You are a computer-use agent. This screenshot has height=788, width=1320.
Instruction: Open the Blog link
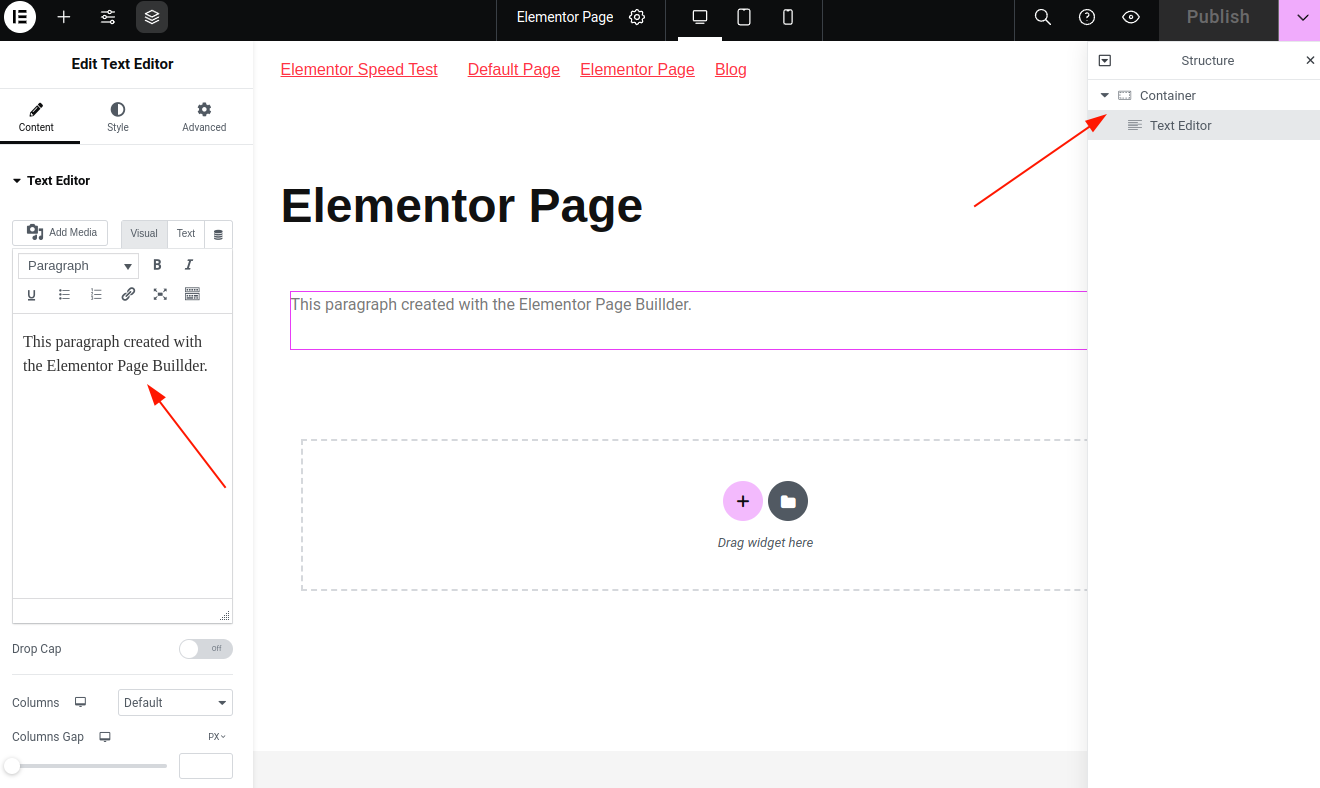pos(731,70)
